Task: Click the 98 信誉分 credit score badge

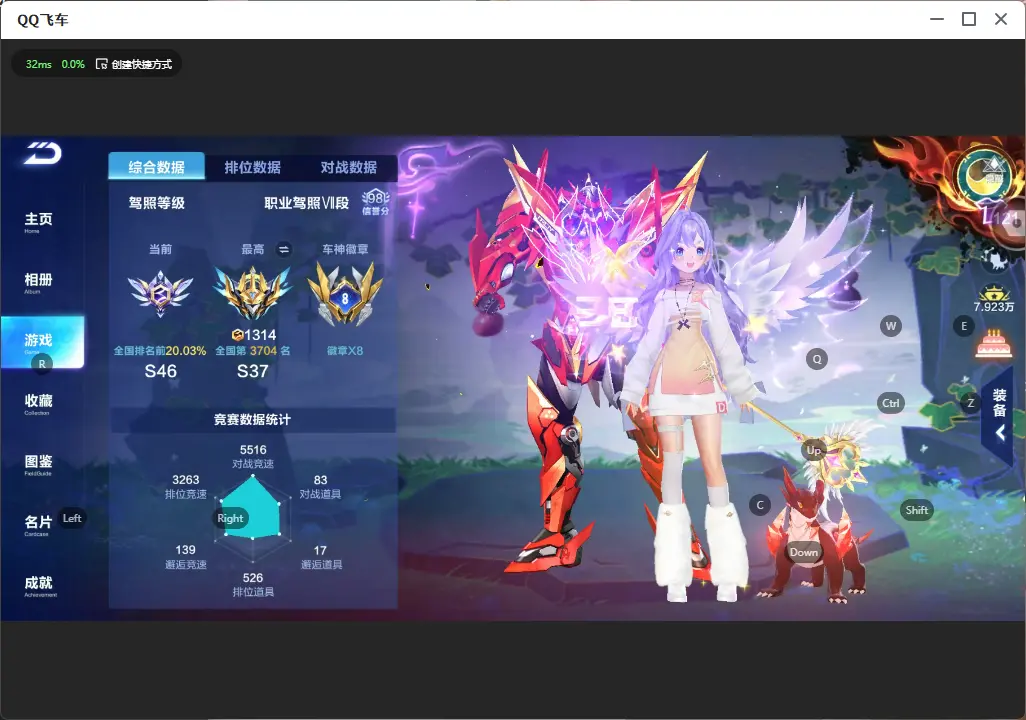Action: 376,202
